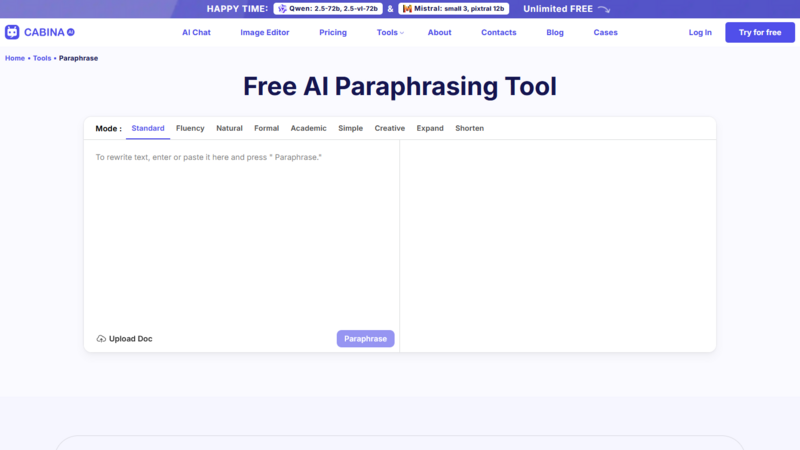
Task: Navigate to Contacts
Action: pos(498,32)
